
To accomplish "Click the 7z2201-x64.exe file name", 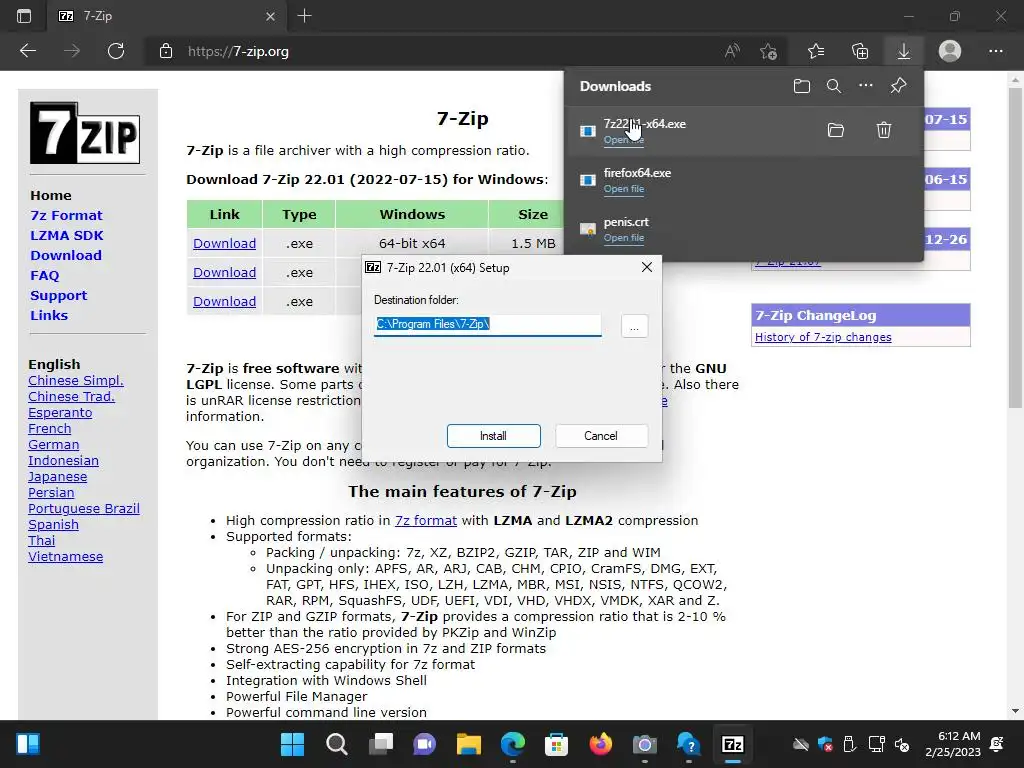I will [x=645, y=123].
